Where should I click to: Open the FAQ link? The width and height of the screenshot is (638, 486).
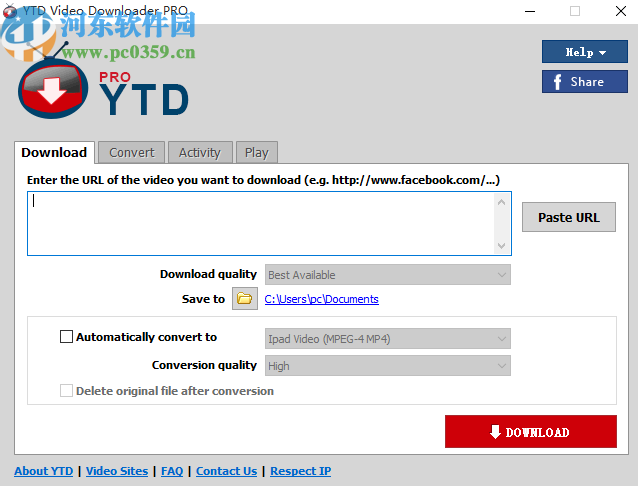point(172,471)
